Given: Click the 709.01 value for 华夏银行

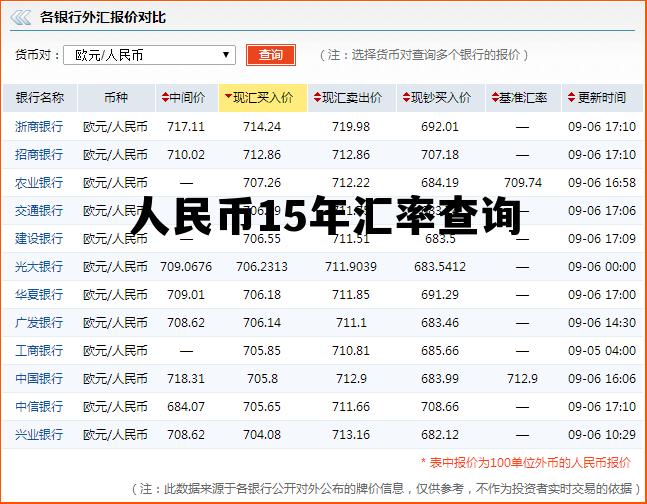Looking at the screenshot, I should point(186,295).
